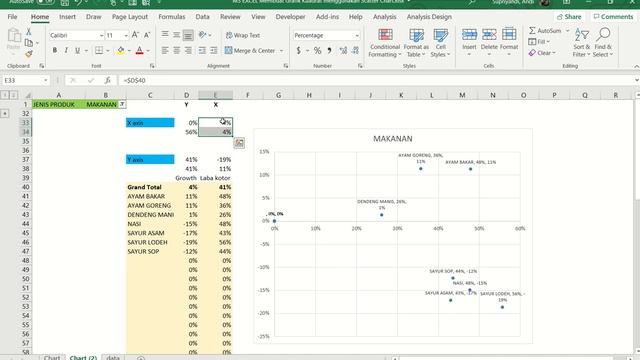
Task: Click the Insert Function fx icon
Action: (x=107, y=80)
